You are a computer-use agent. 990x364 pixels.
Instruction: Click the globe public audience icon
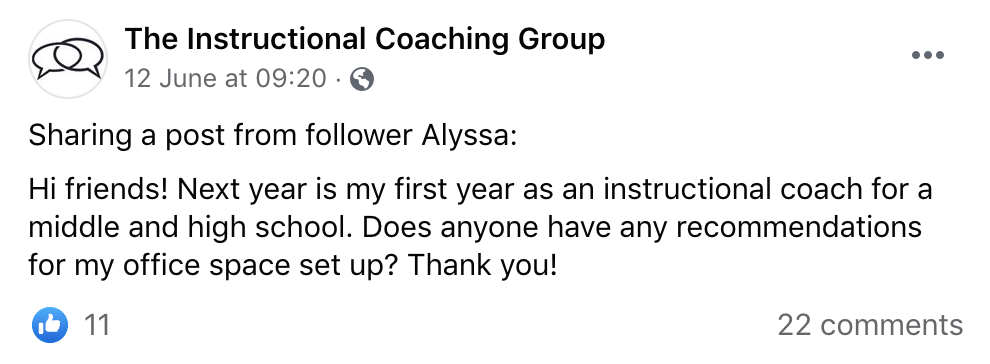pos(362,79)
